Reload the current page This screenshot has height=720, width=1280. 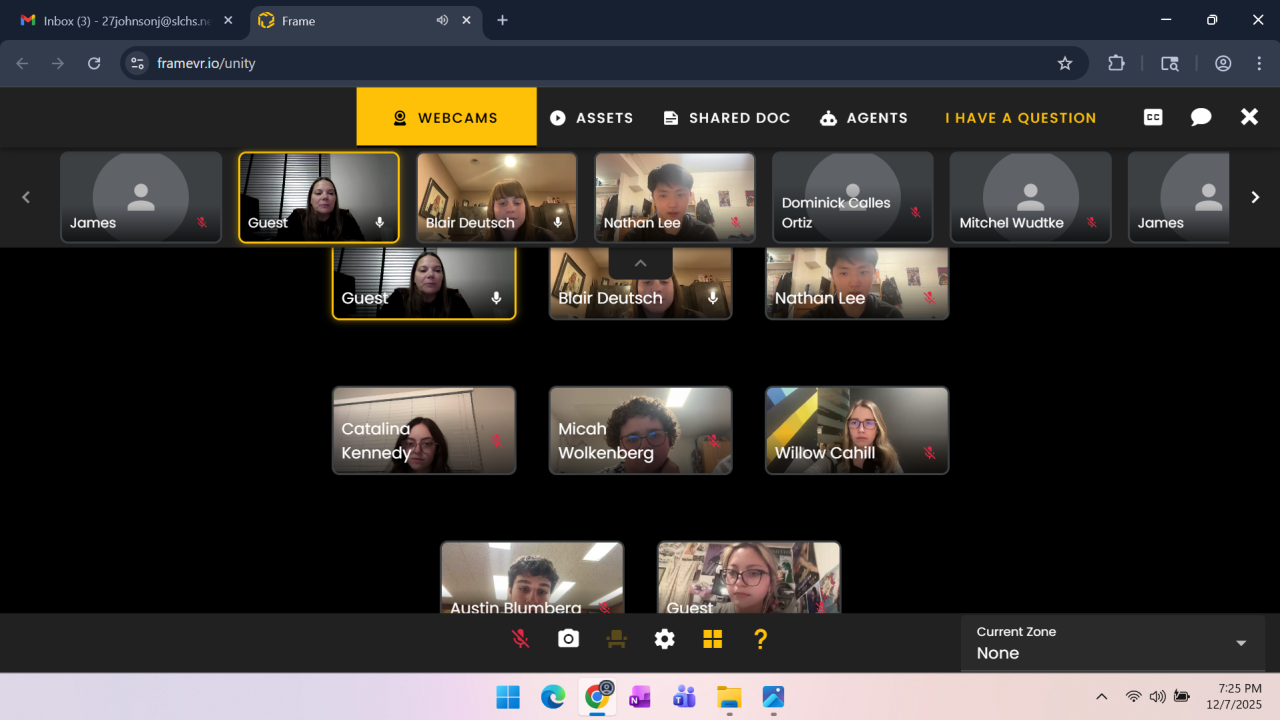pyautogui.click(x=94, y=63)
